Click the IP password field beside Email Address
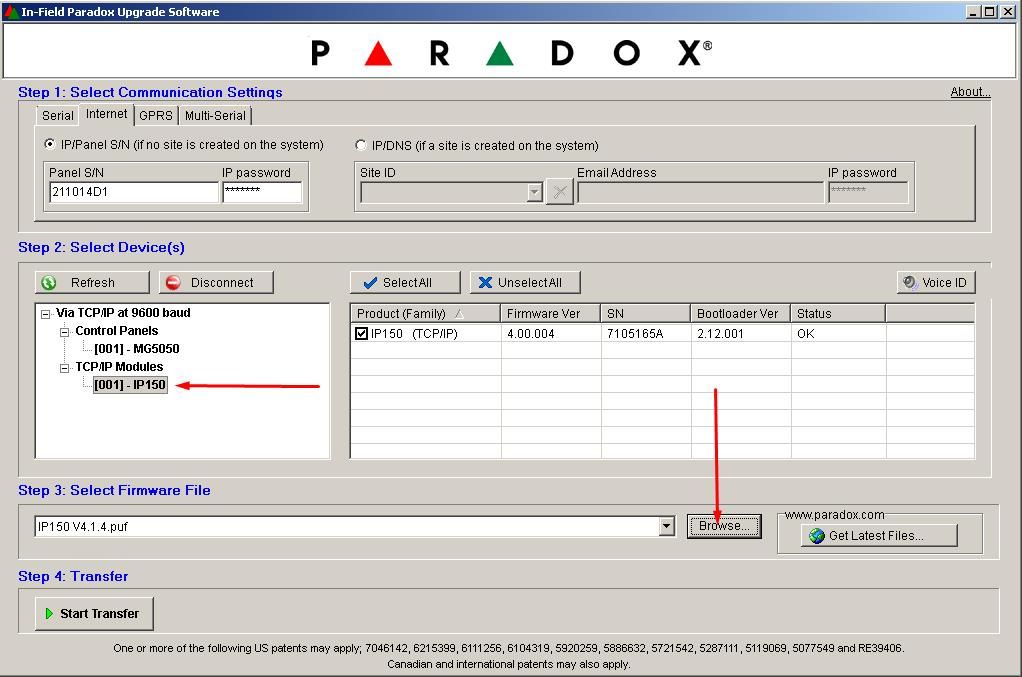The width and height of the screenshot is (1022, 677). (x=868, y=192)
